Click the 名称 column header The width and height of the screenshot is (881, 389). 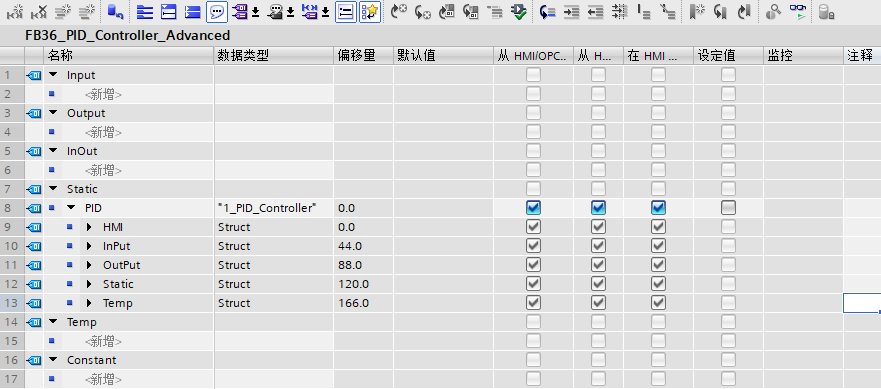pyautogui.click(x=129, y=56)
